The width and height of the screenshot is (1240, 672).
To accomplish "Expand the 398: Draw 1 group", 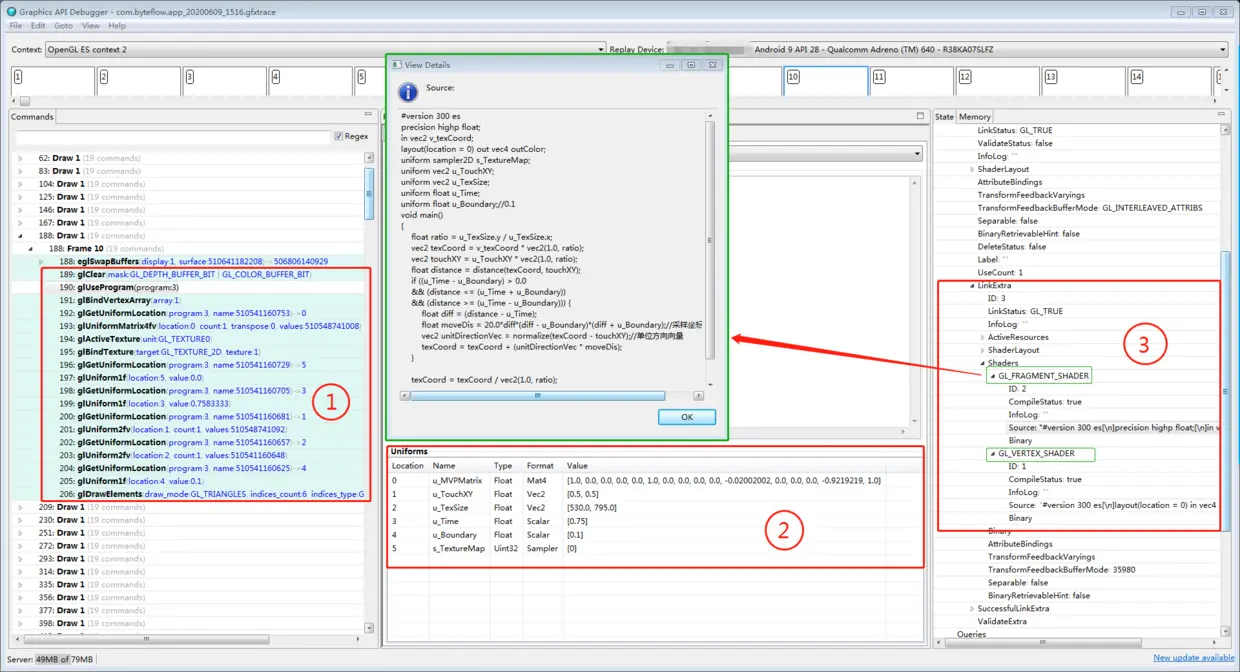I will tap(20, 623).
